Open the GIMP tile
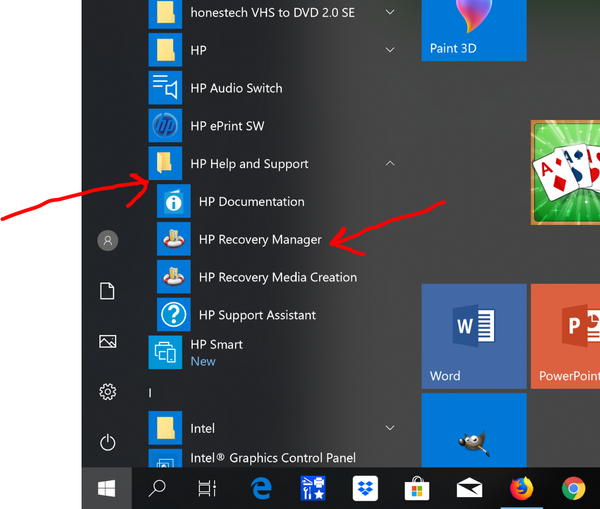Viewport: 600px width, 509px height. pyautogui.click(x=474, y=430)
